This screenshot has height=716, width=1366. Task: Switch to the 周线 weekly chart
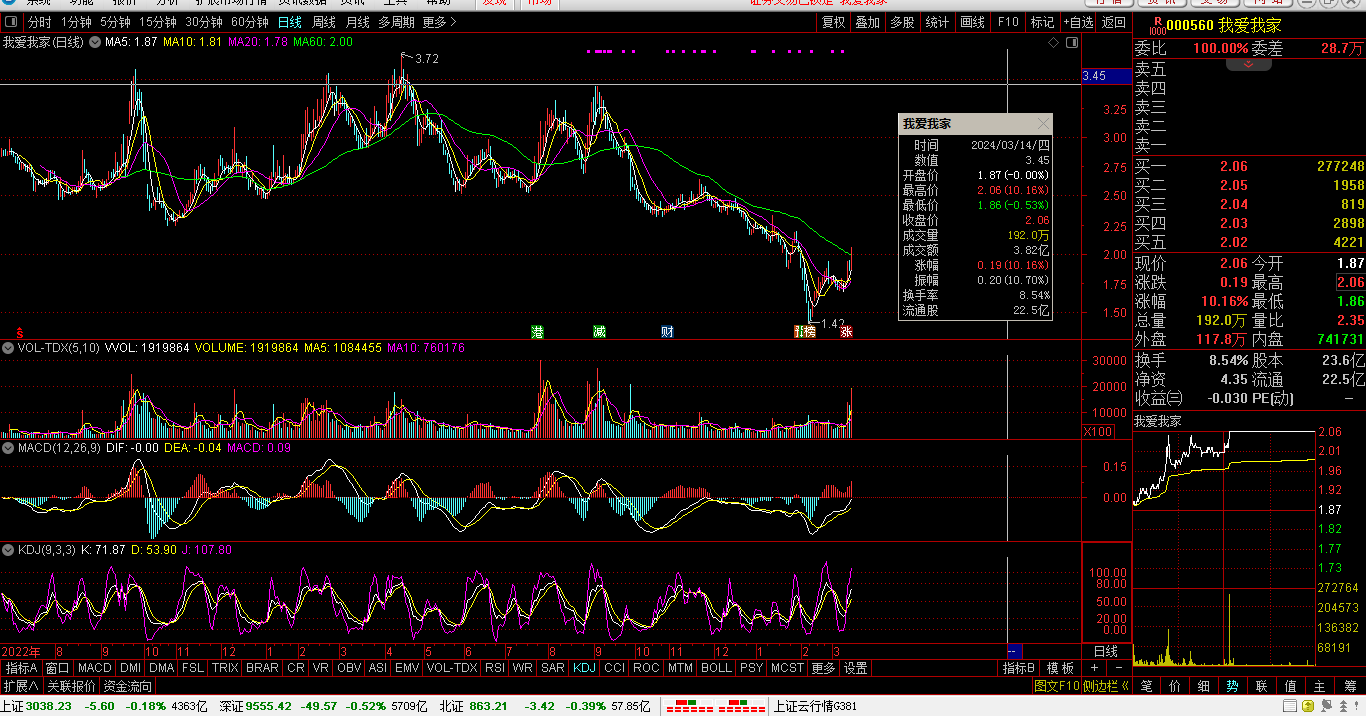click(x=324, y=22)
